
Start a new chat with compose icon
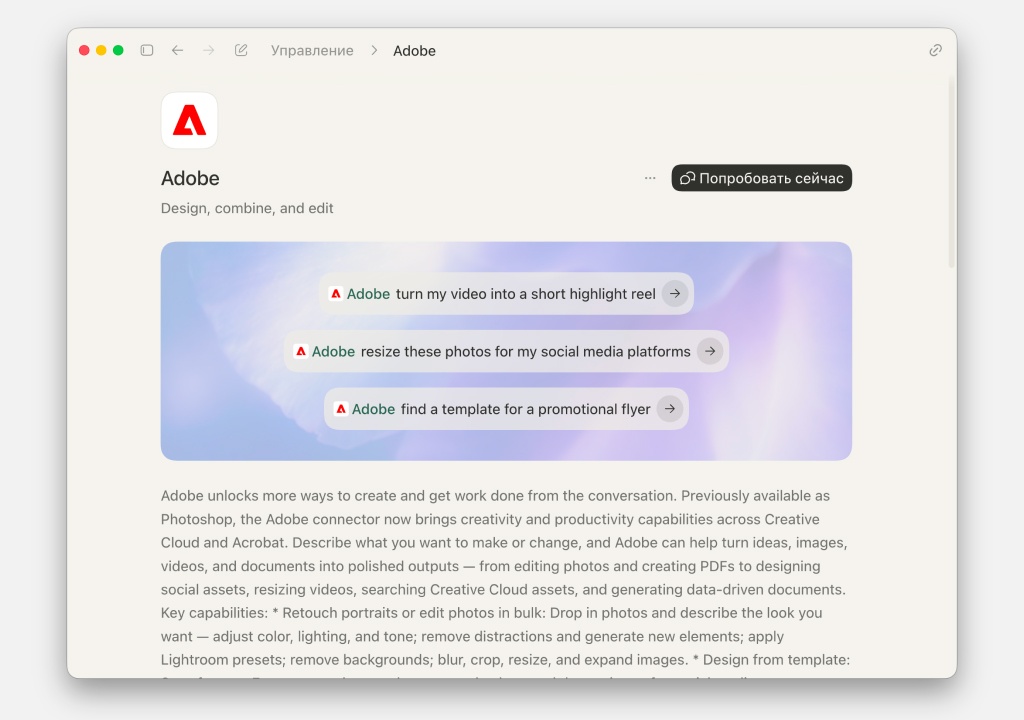click(x=241, y=50)
